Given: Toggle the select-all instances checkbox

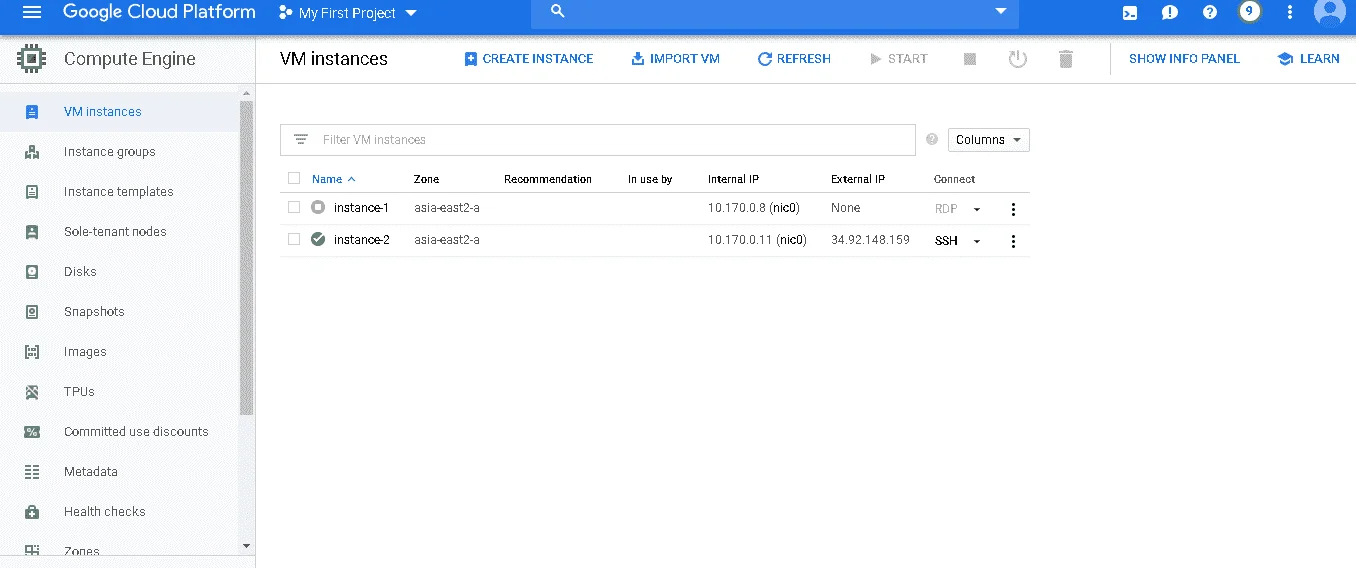Looking at the screenshot, I should tap(294, 179).
